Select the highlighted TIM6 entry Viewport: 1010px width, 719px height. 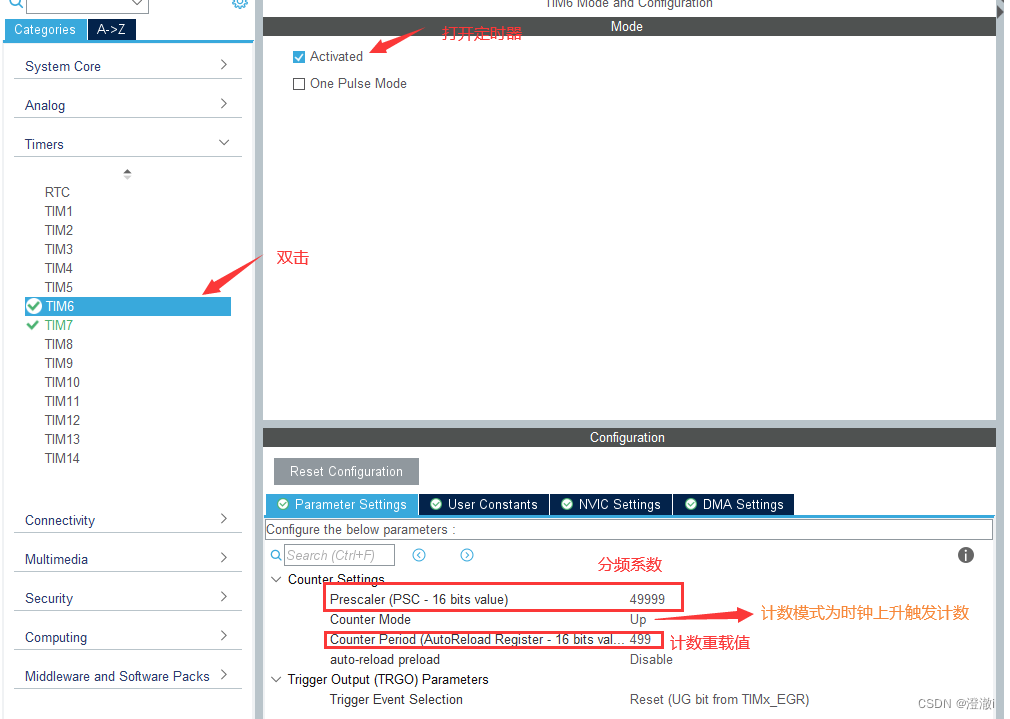[128, 306]
